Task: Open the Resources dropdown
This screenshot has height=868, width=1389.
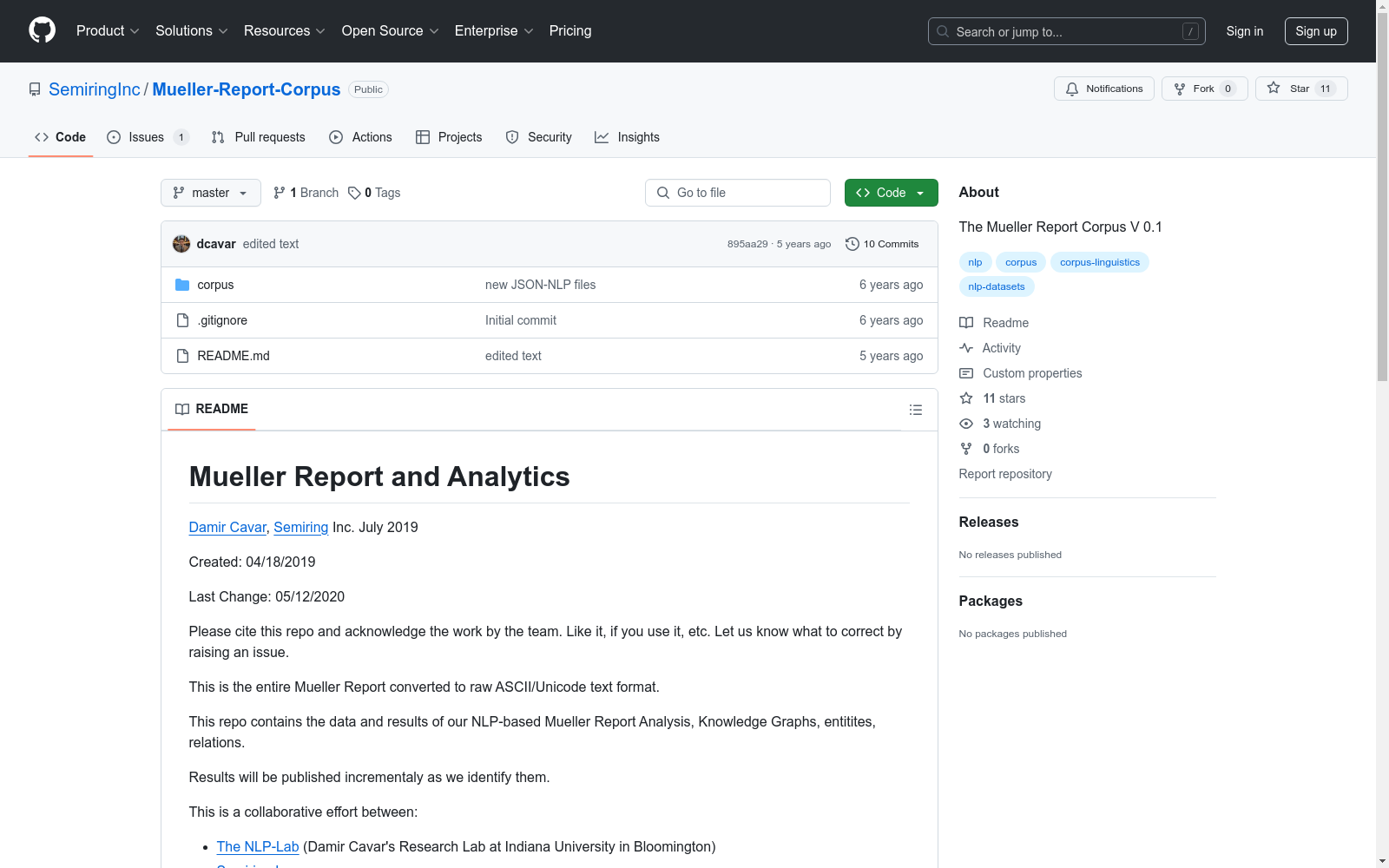Action: pos(285,31)
